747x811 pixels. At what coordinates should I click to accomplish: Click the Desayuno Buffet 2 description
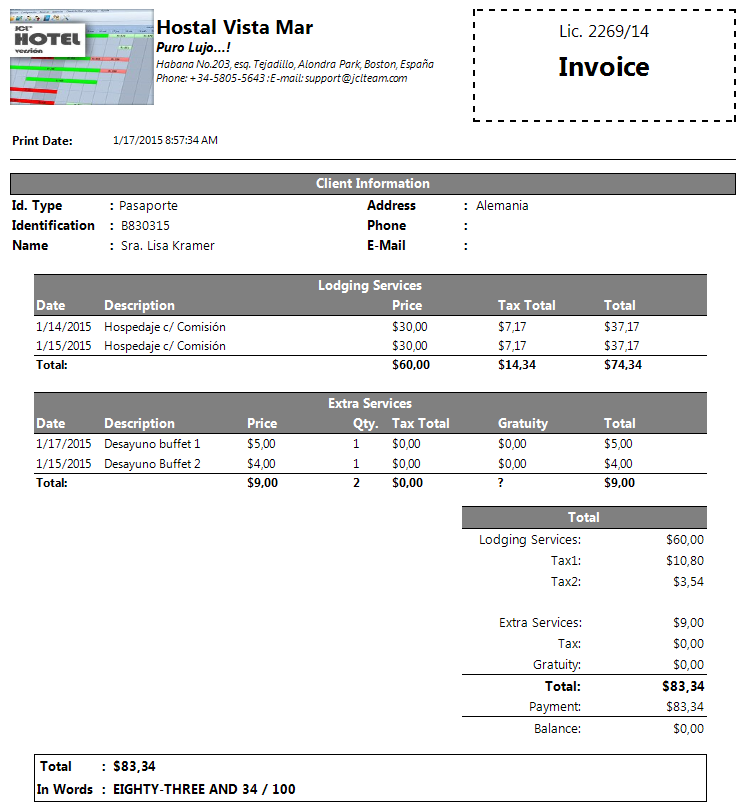[152, 464]
